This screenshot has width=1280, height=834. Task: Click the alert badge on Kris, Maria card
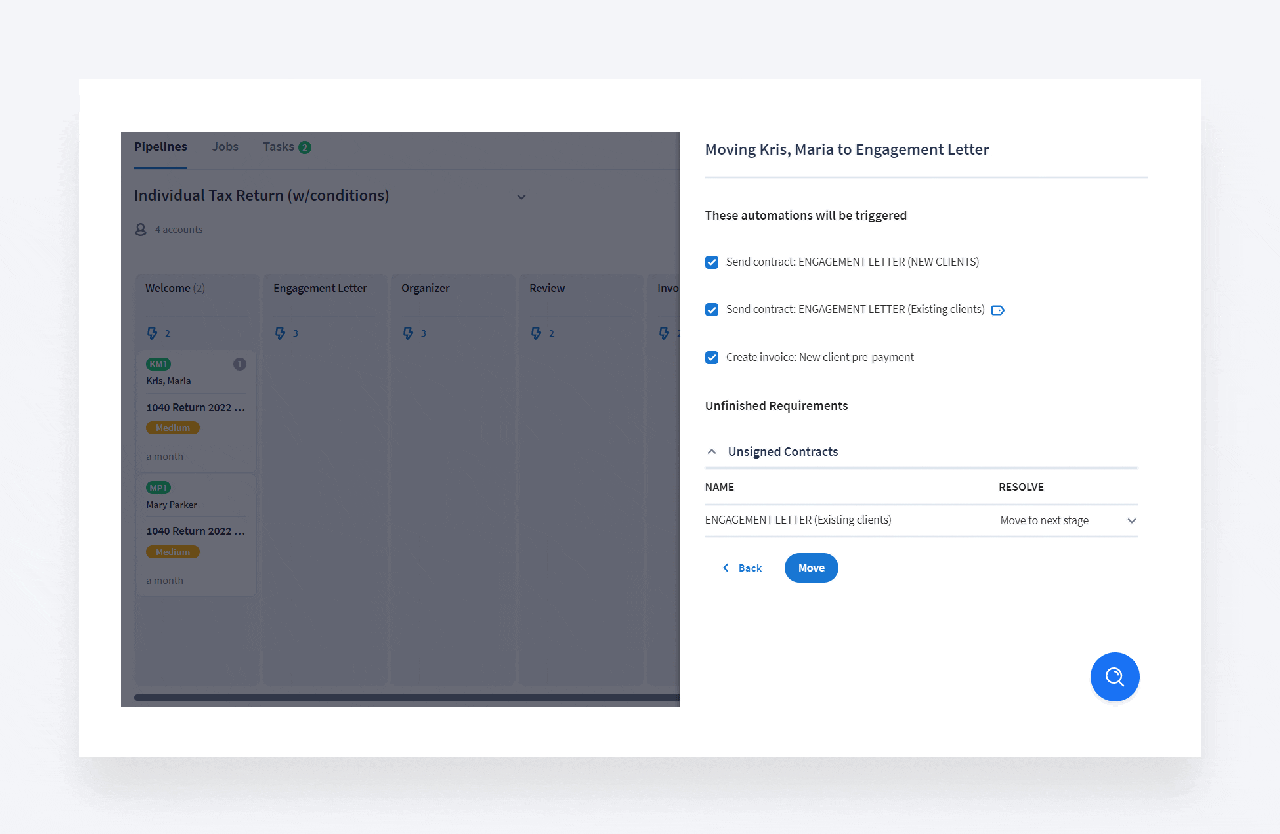[239, 364]
